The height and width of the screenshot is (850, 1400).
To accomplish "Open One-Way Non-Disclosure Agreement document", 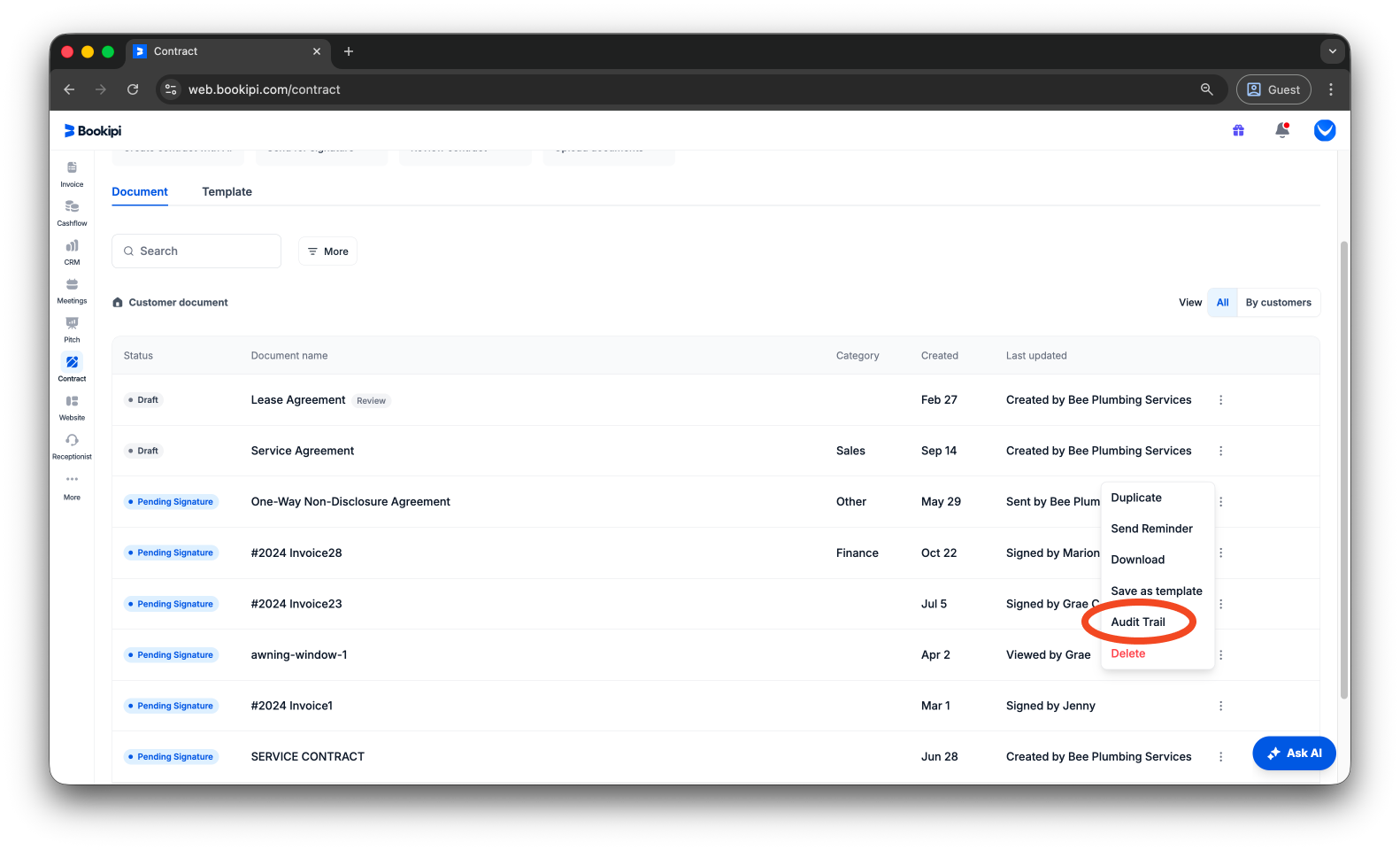I will point(350,502).
